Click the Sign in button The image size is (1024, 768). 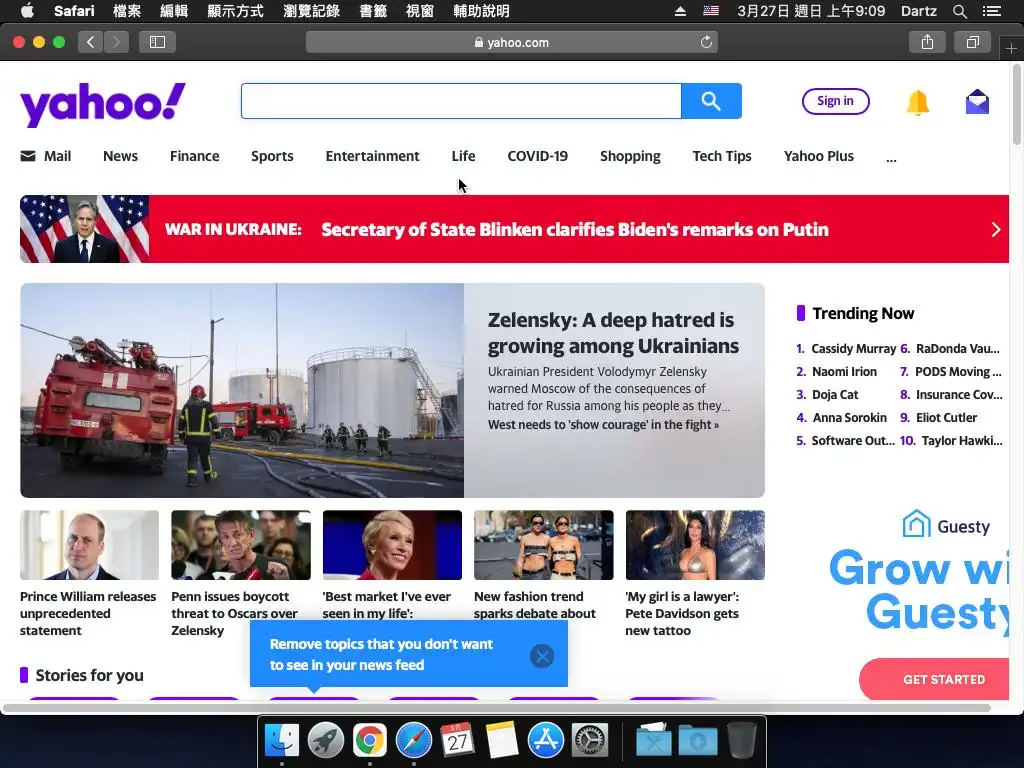tap(835, 101)
